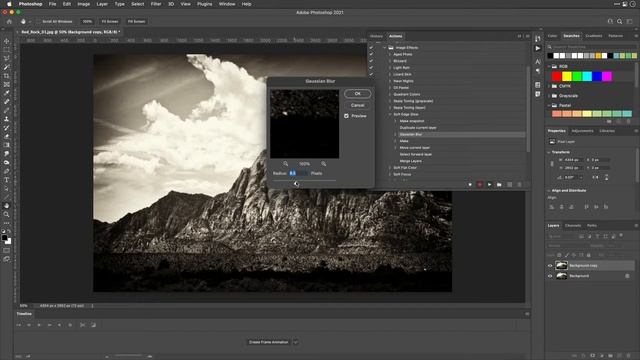Stop recording in the Actions panel

click(470, 184)
